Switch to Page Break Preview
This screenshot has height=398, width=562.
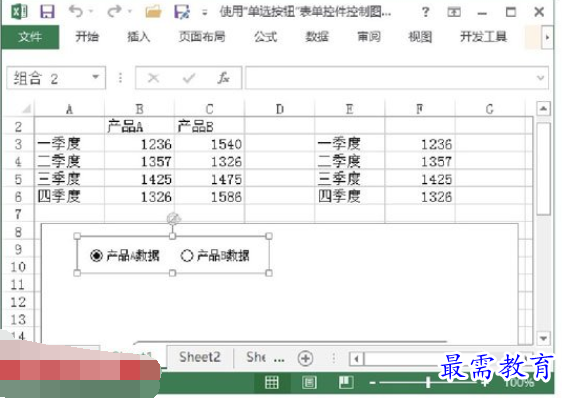click(x=346, y=382)
